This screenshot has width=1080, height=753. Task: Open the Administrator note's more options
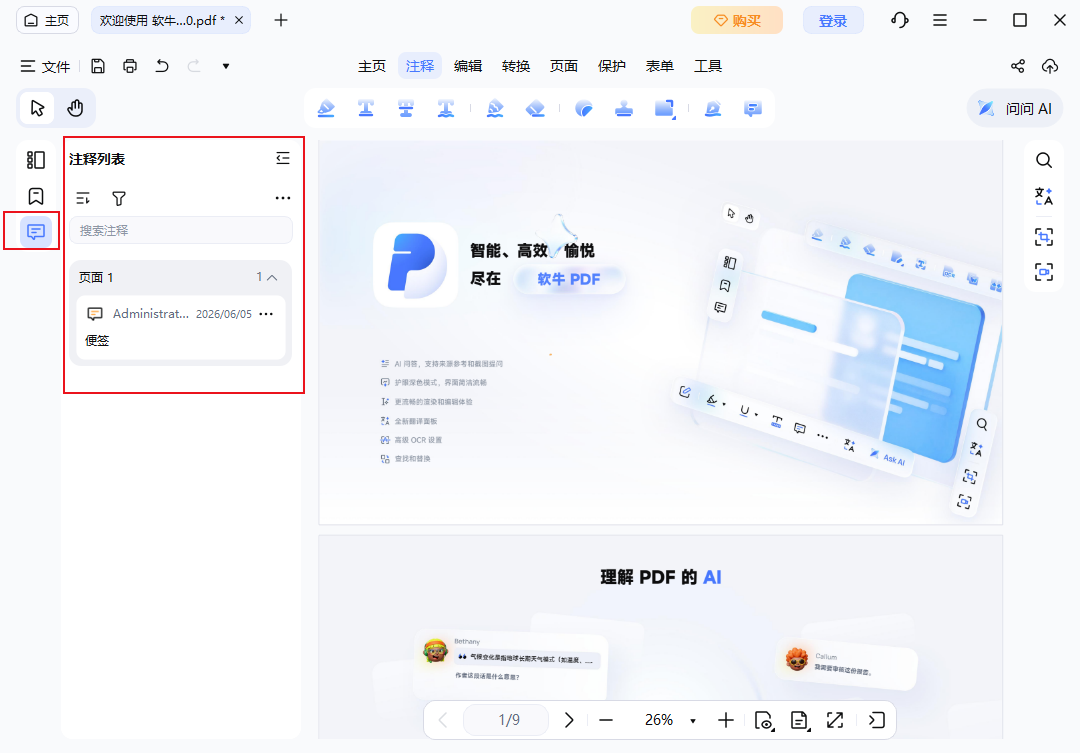coord(266,313)
